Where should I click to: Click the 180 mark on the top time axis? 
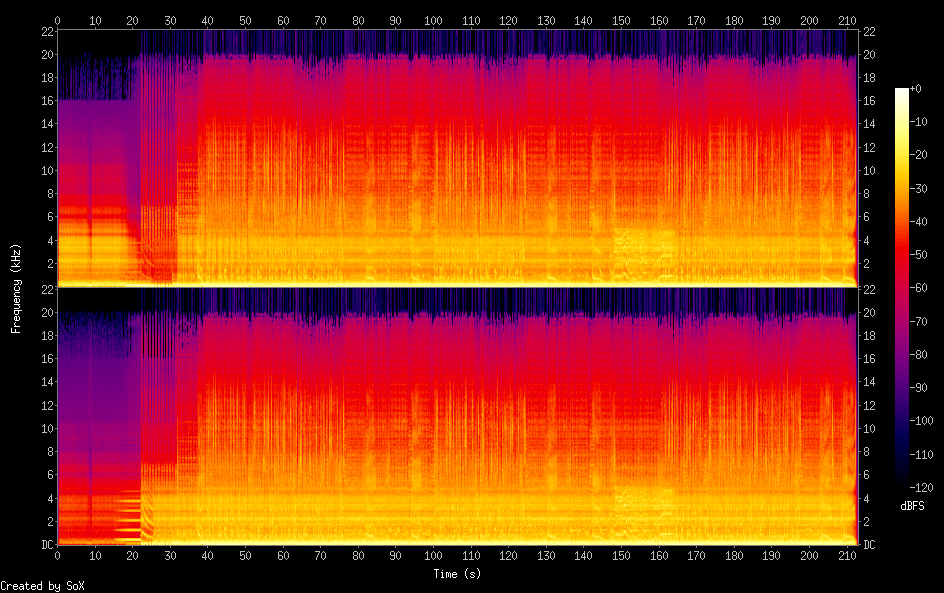[x=734, y=20]
